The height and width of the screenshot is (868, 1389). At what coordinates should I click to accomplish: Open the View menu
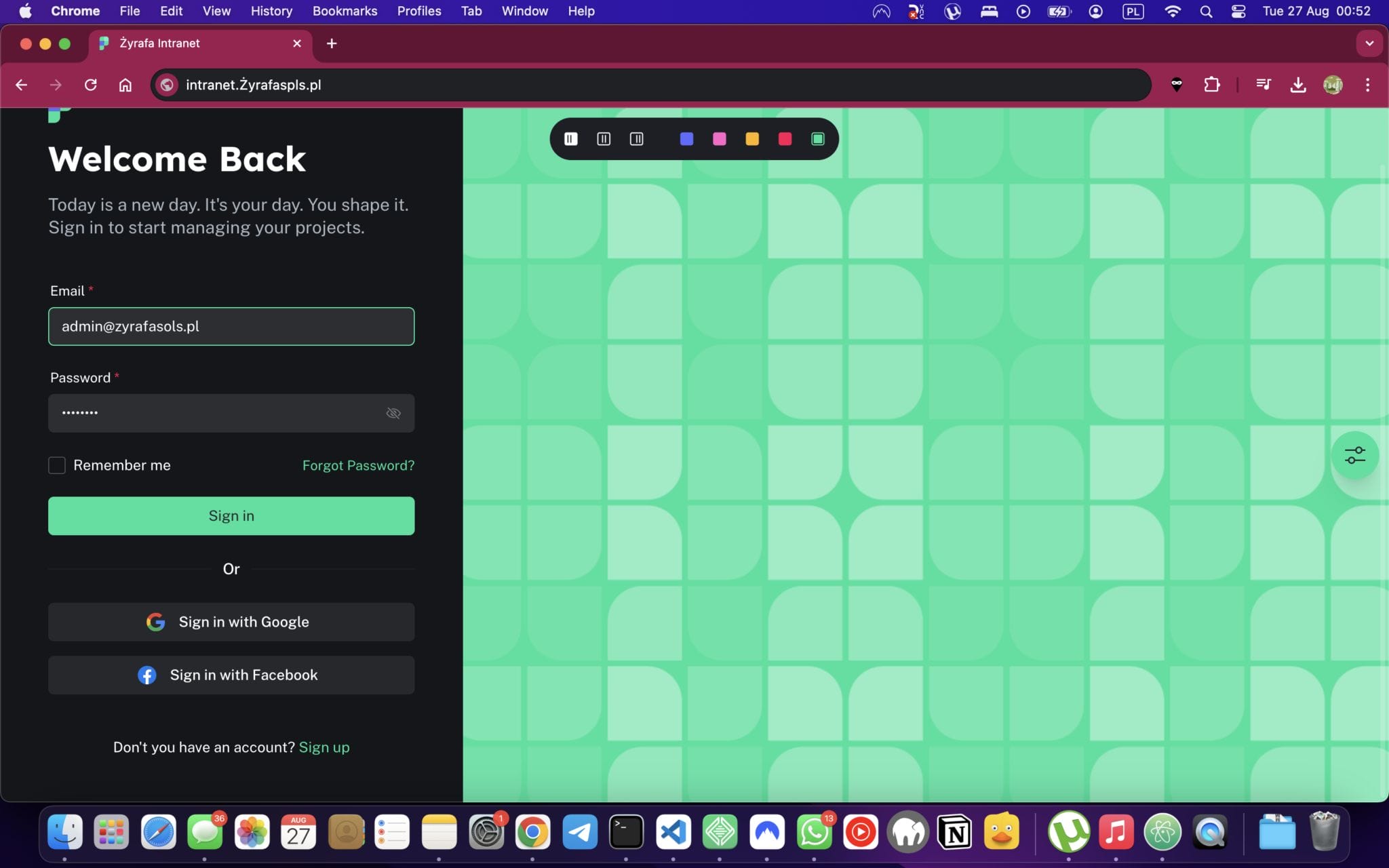(216, 11)
